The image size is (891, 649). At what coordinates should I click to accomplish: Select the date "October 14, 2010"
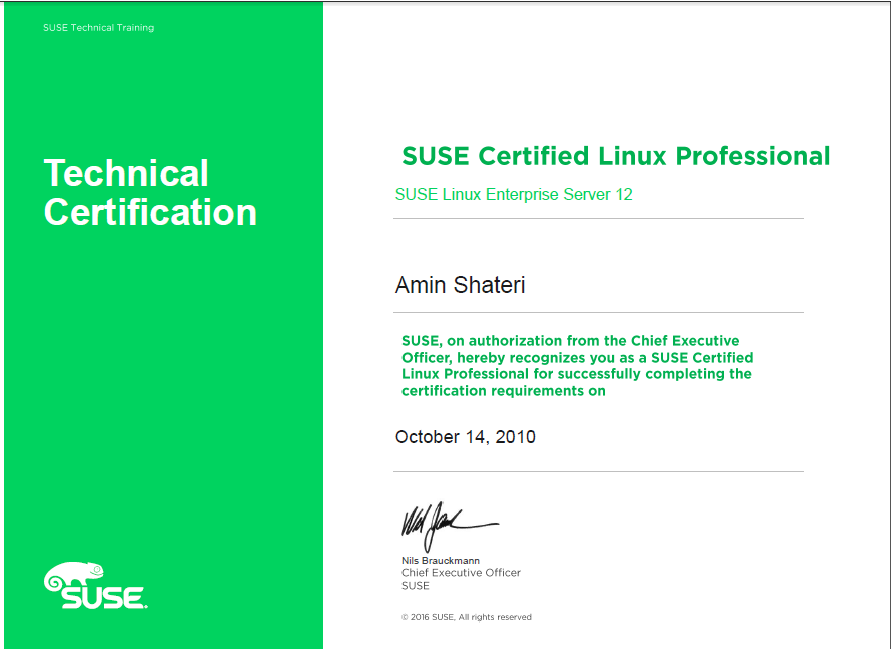pos(465,436)
